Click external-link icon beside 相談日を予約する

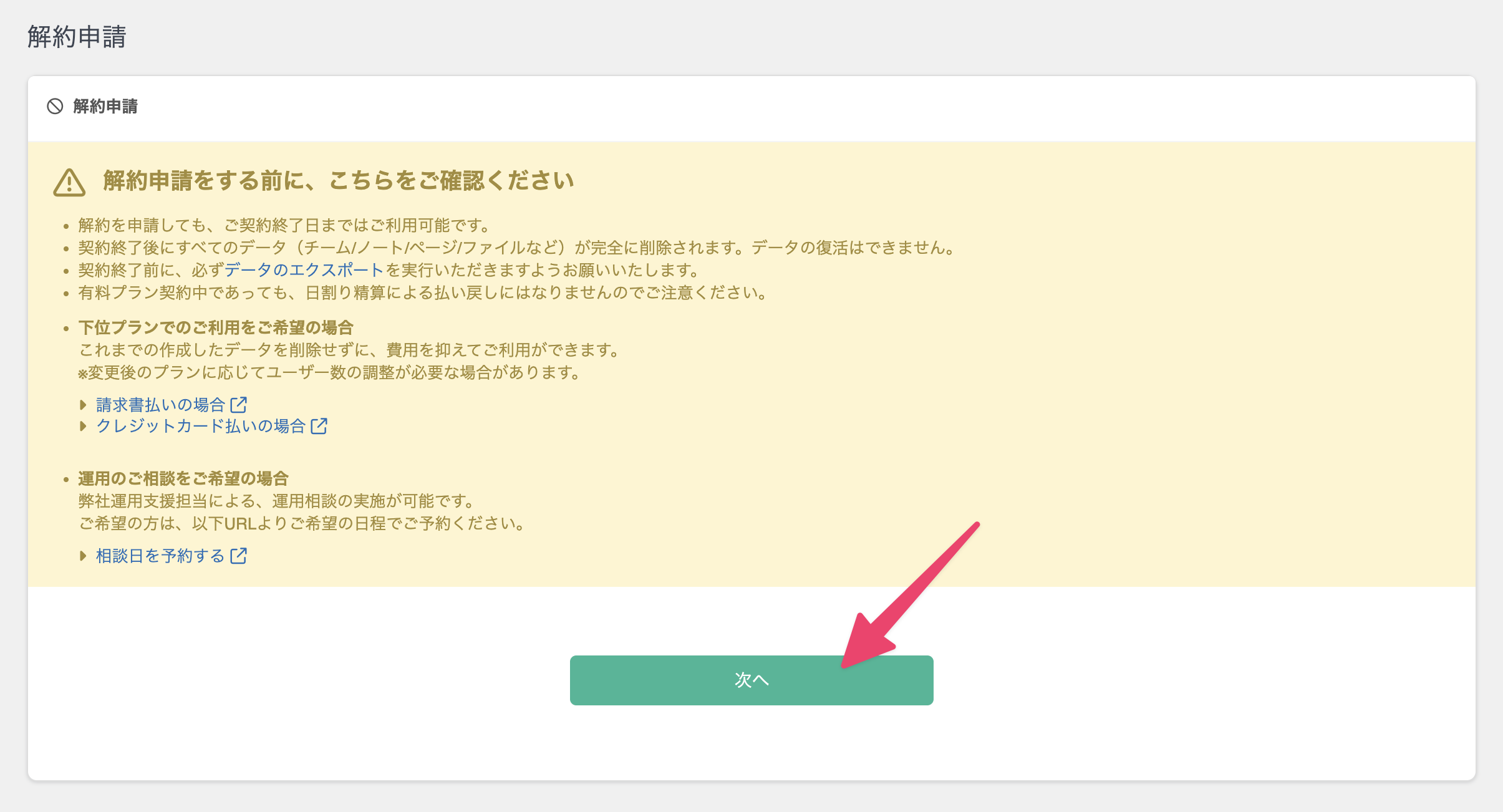[239, 556]
